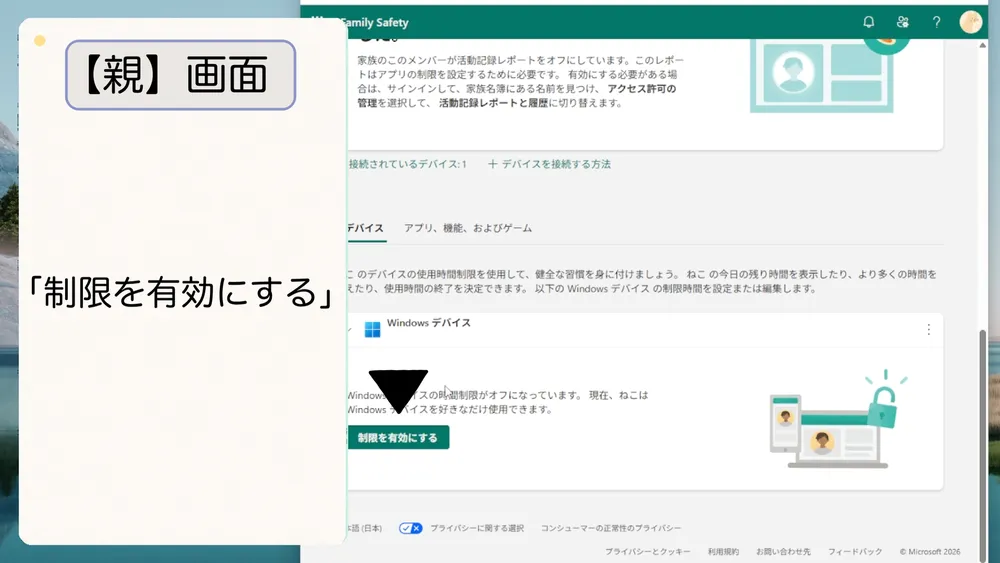Toggle the privacy choices icon in footer
Screen dimensions: 1000x563
point(411,528)
